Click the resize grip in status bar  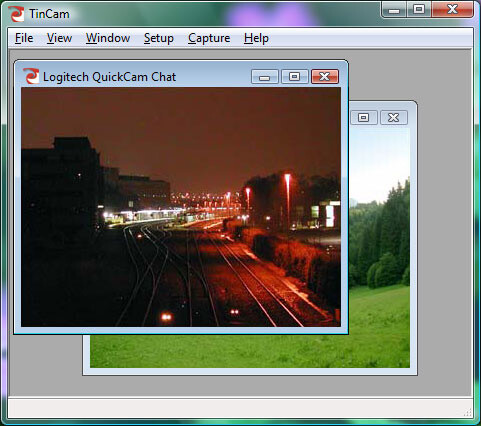tap(468, 413)
